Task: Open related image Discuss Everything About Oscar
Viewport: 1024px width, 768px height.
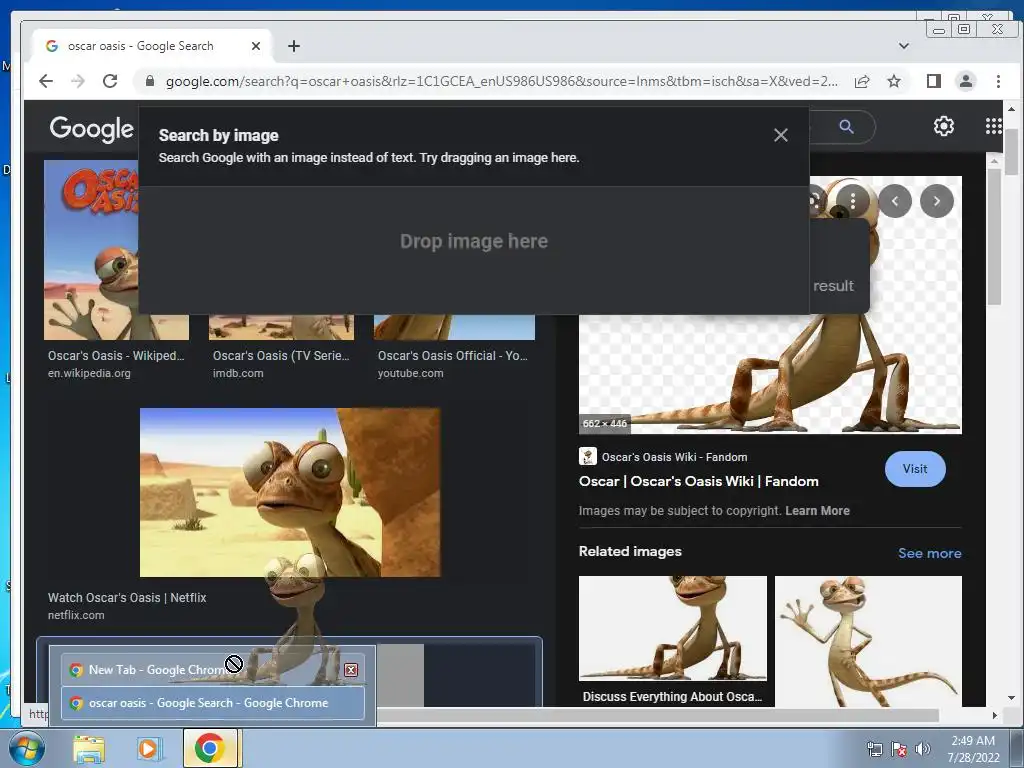Action: click(673, 628)
